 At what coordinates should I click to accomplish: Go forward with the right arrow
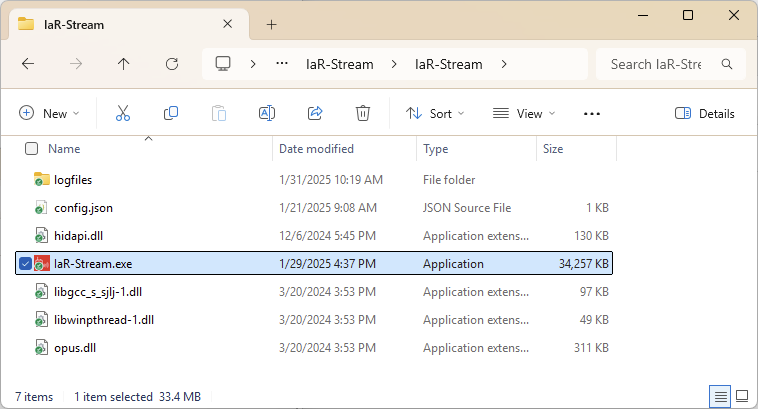pyautogui.click(x=76, y=64)
